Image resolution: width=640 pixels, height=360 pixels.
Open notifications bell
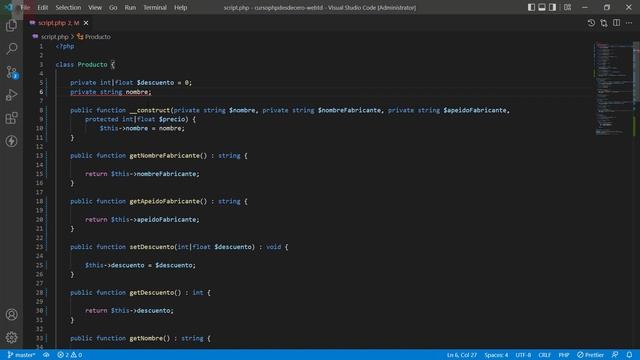pos(629,355)
